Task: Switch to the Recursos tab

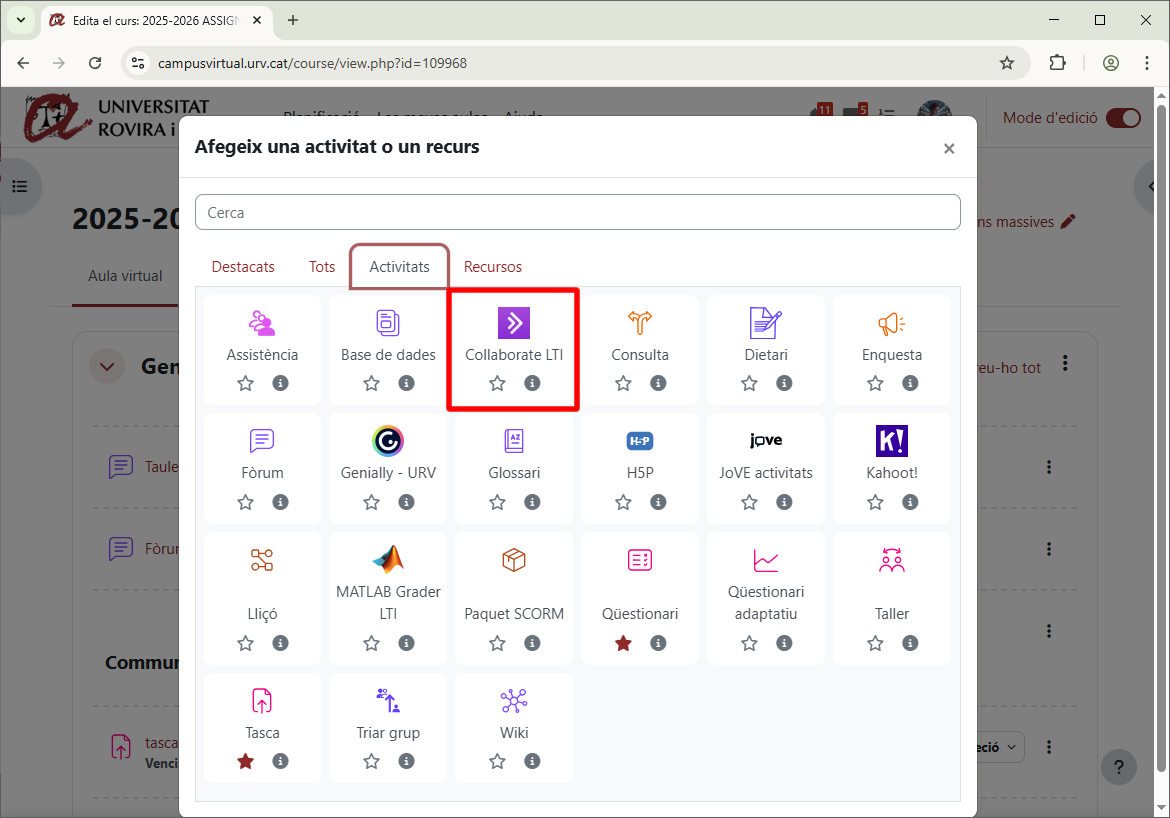Action: [x=492, y=267]
